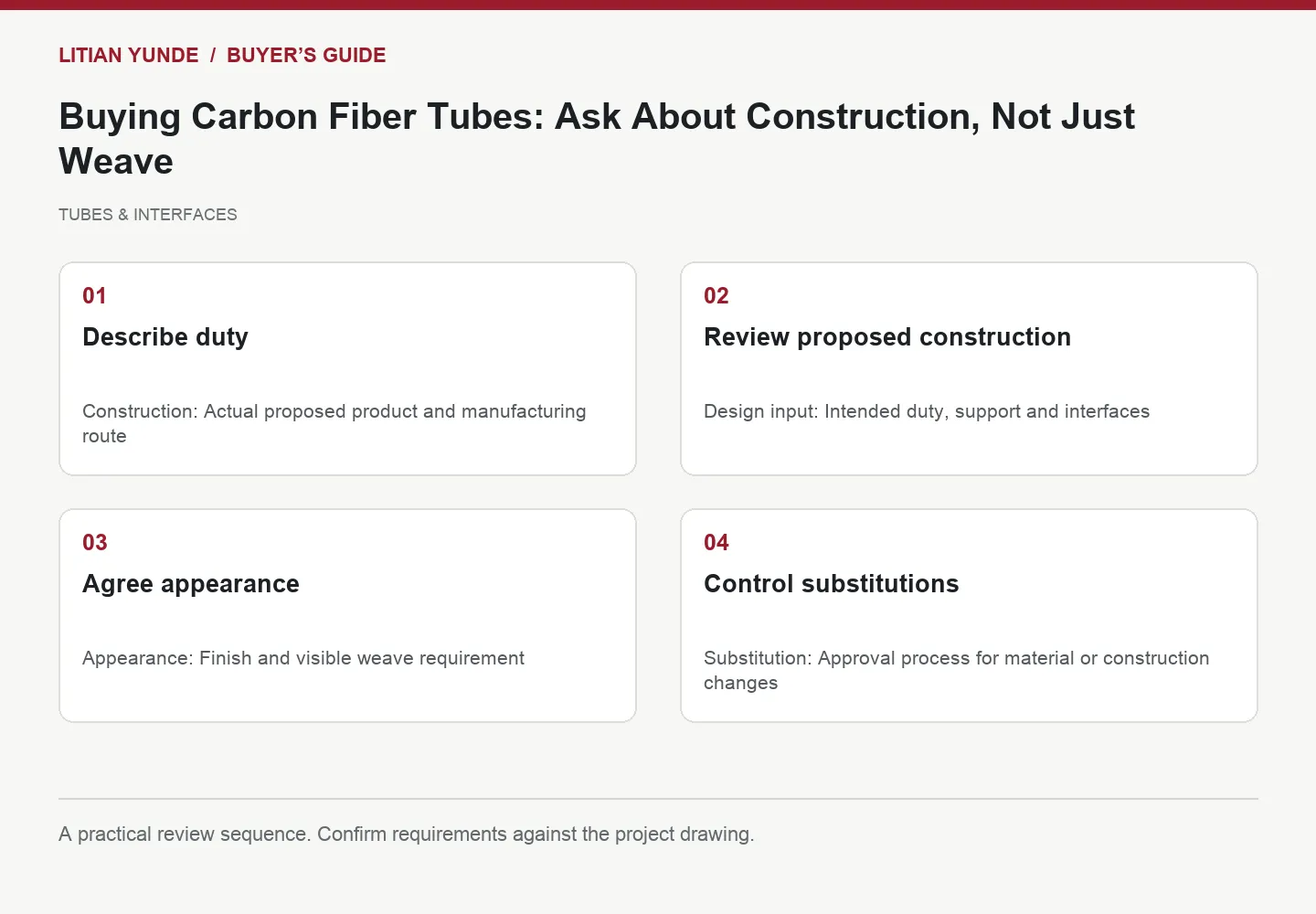Click the horizontal divider above footer

(x=658, y=799)
